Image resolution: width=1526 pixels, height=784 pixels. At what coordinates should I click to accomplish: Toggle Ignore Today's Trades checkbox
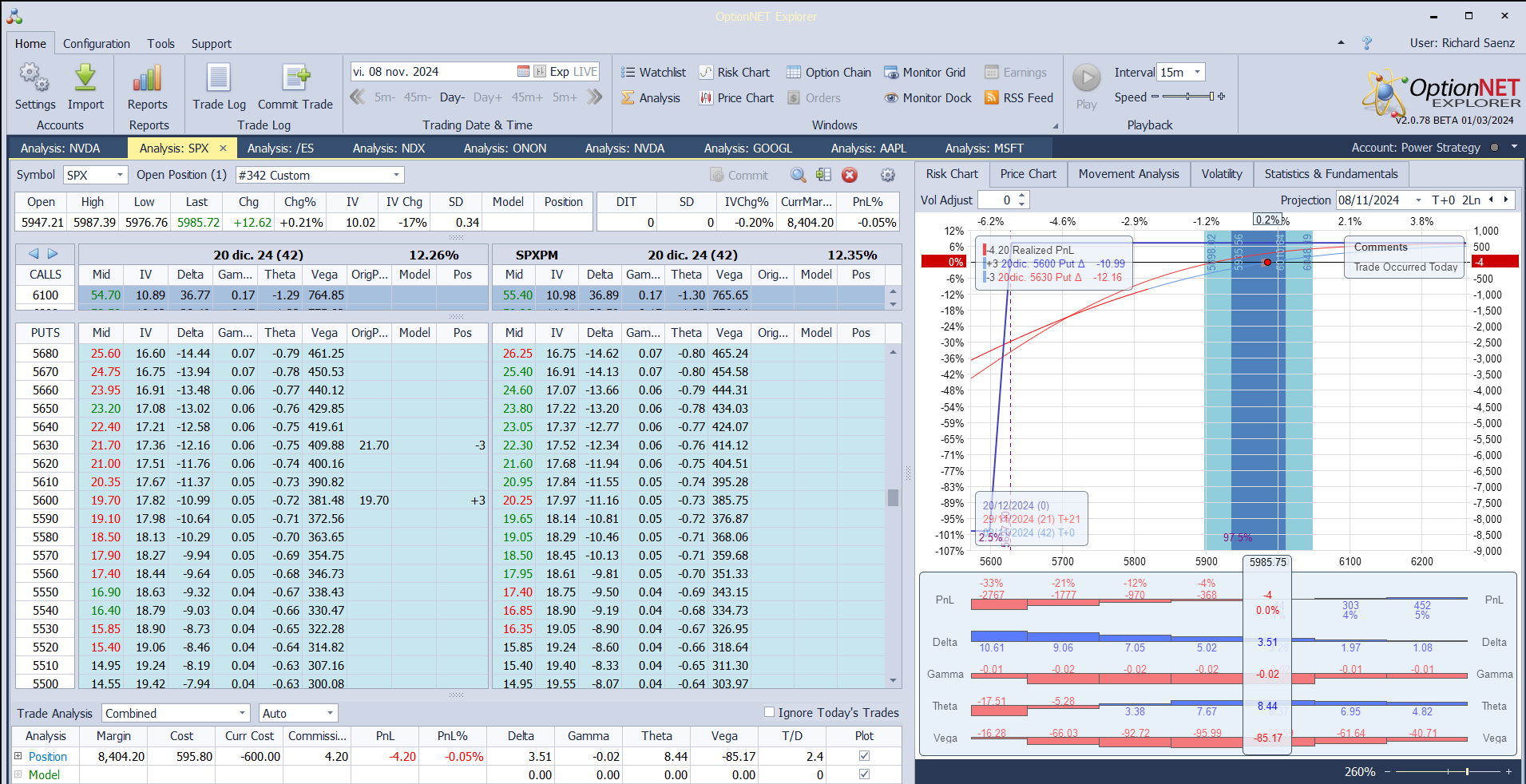(769, 712)
